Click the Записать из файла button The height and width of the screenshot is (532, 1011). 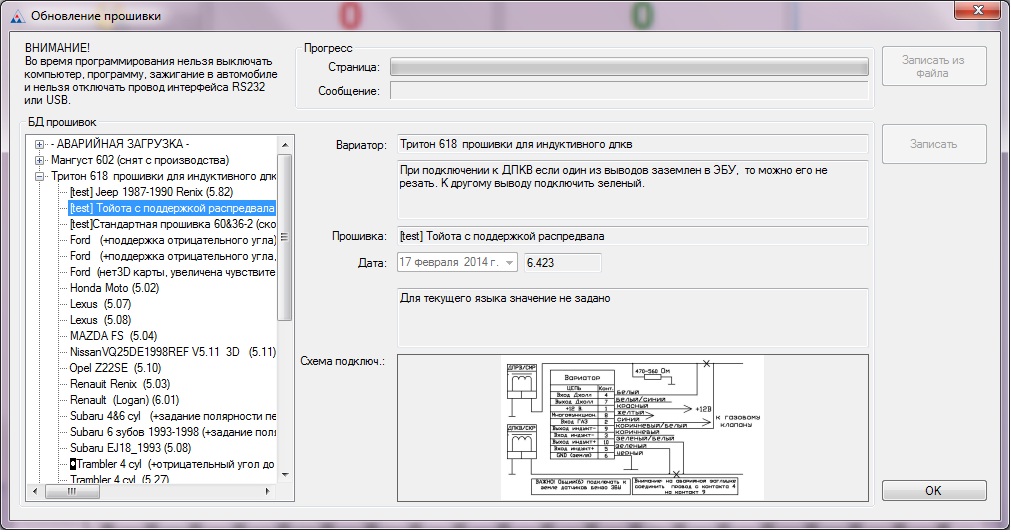coord(933,67)
